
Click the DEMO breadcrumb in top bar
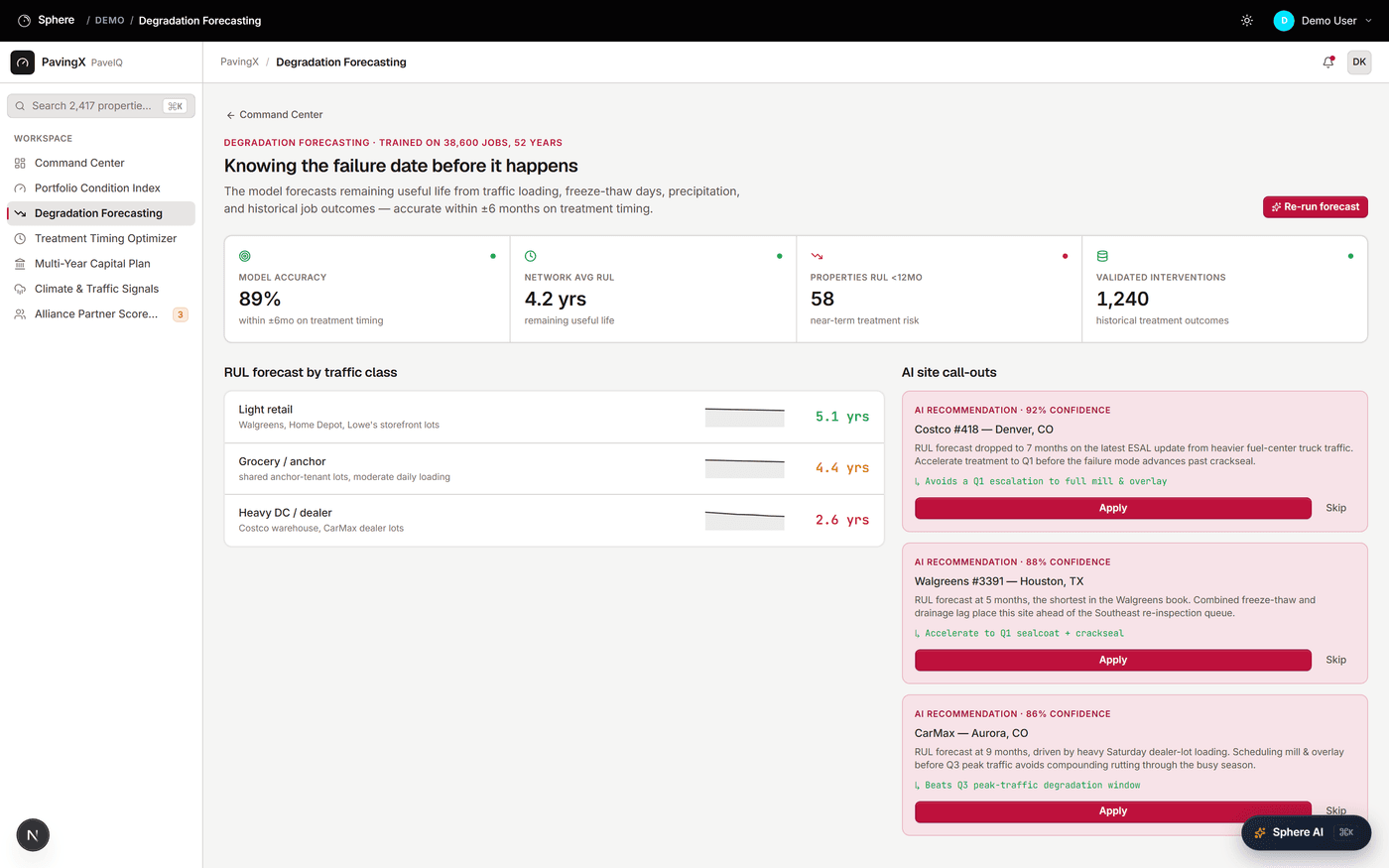(x=109, y=21)
